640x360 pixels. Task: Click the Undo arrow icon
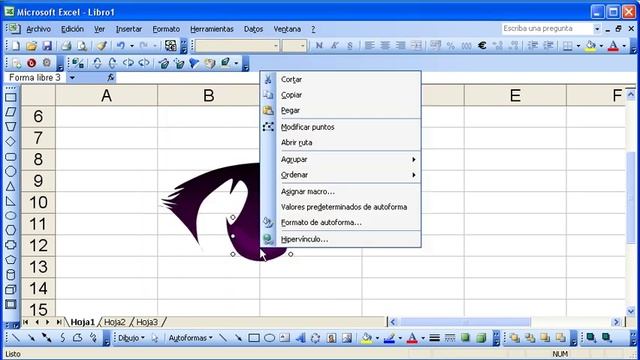click(120, 46)
